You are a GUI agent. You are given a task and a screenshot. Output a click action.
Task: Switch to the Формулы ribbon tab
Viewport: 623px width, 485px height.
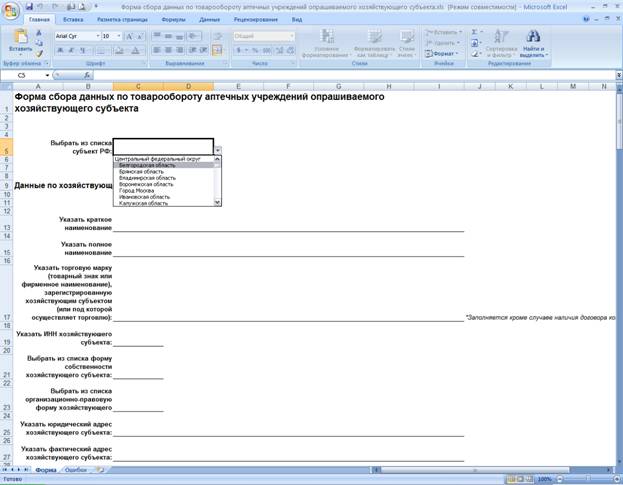click(173, 19)
